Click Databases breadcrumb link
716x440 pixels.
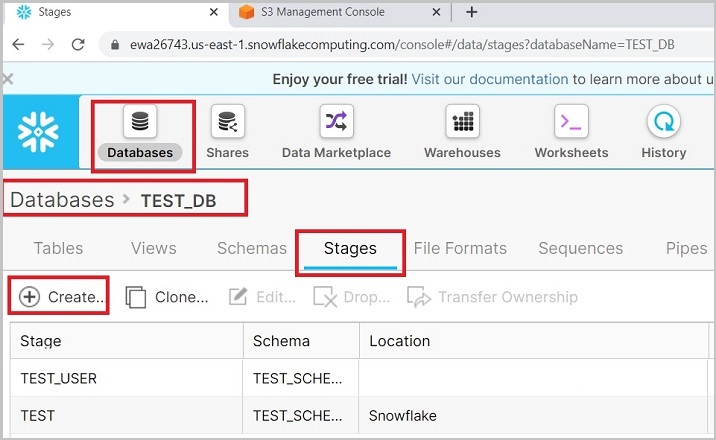coord(62,200)
